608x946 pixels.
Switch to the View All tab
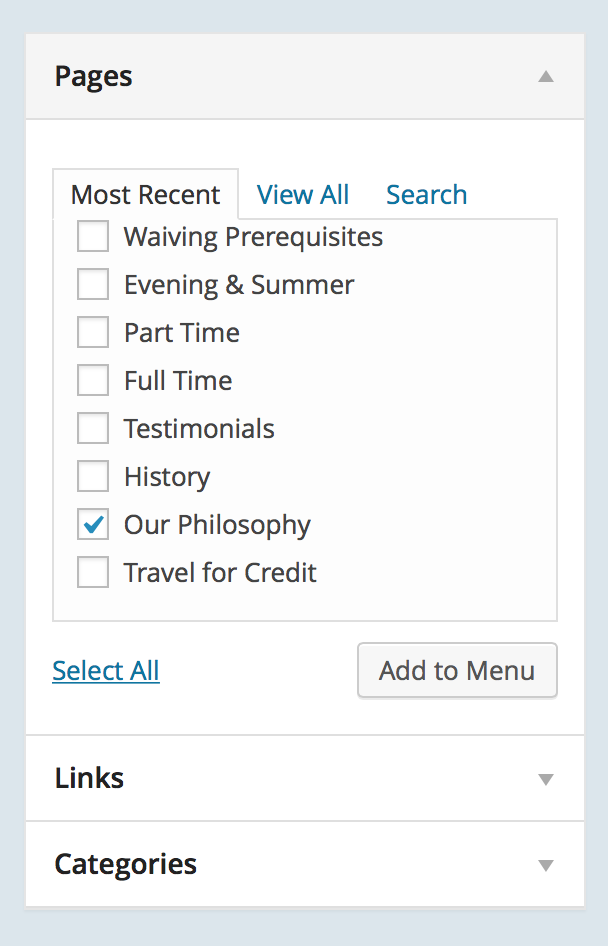[303, 194]
